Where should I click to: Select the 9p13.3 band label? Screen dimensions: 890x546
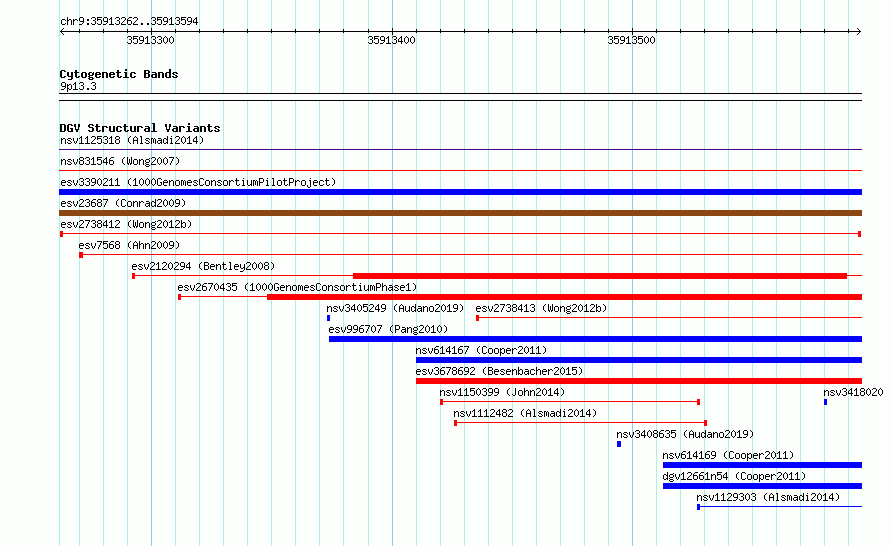click(78, 86)
